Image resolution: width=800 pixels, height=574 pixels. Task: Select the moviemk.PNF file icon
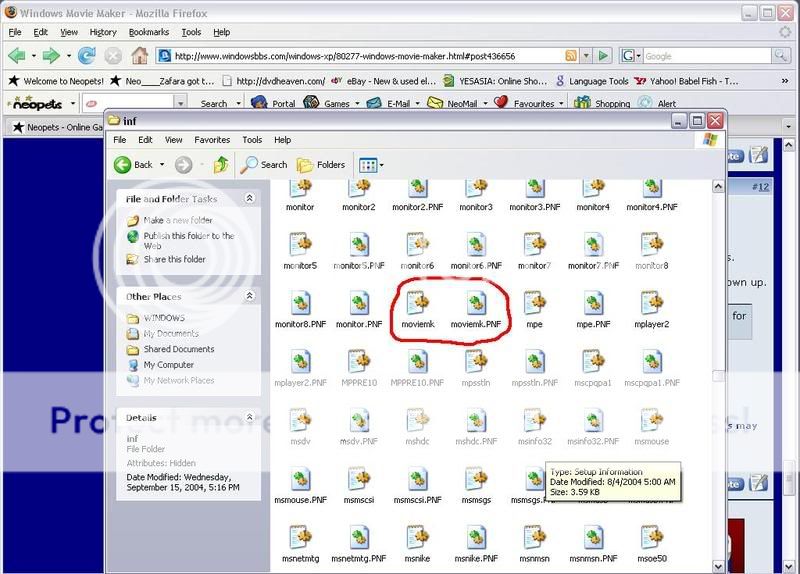476,304
